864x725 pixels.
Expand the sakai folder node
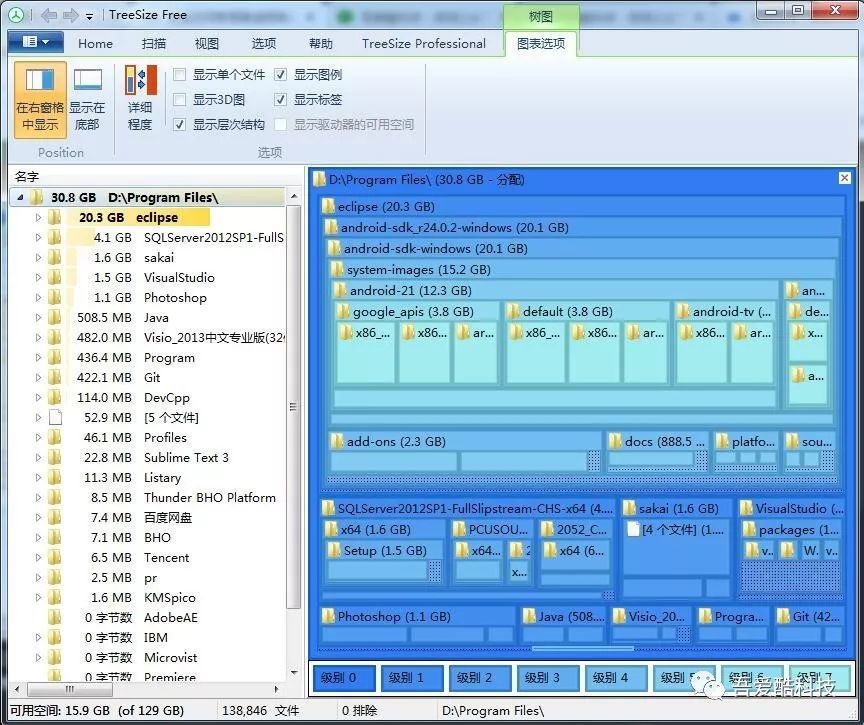click(38, 257)
